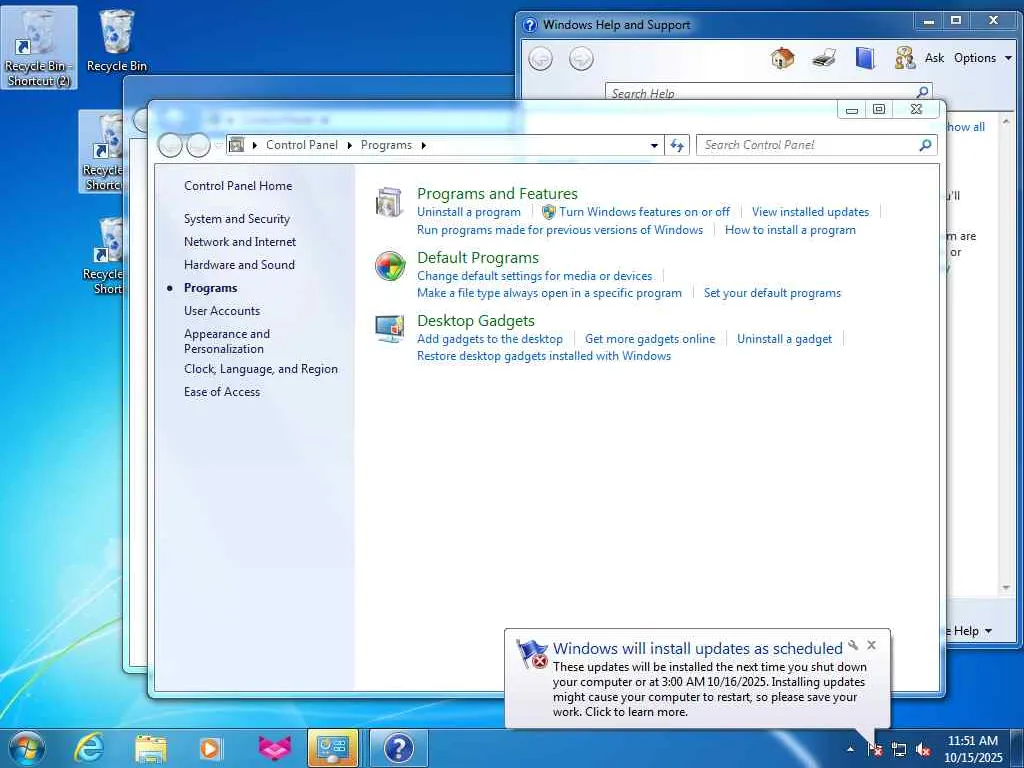Switch to Help and Support taskbar button
The width and height of the screenshot is (1024, 768).
point(398,748)
